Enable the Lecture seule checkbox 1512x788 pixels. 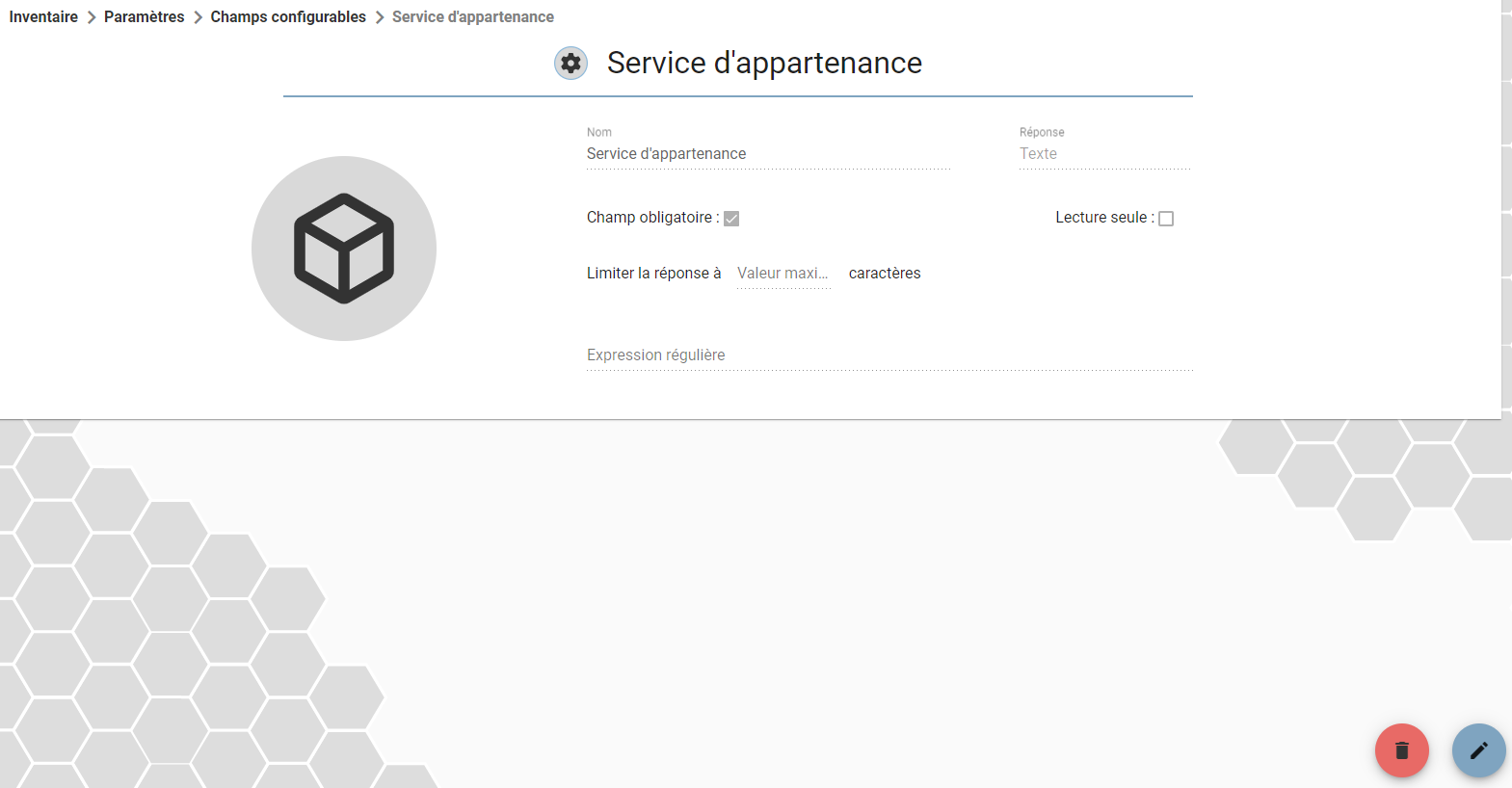pos(1166,219)
